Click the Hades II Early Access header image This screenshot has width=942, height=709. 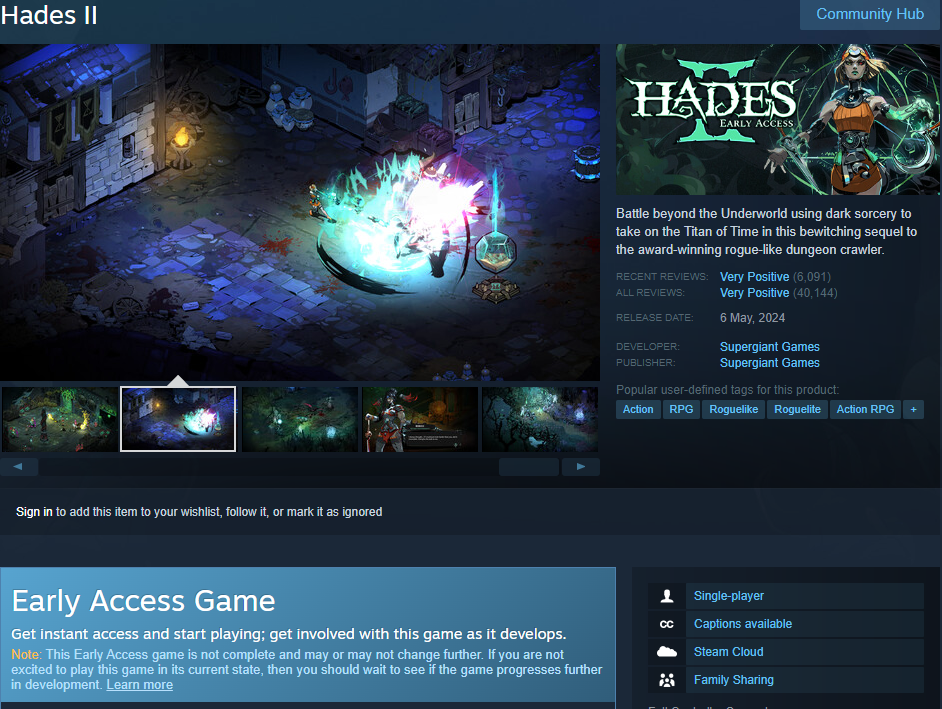pyautogui.click(x=777, y=119)
